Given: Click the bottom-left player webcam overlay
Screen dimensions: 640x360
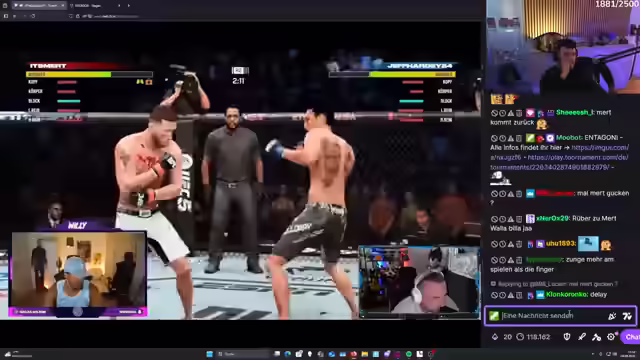Looking at the screenshot, I should pos(78,271).
